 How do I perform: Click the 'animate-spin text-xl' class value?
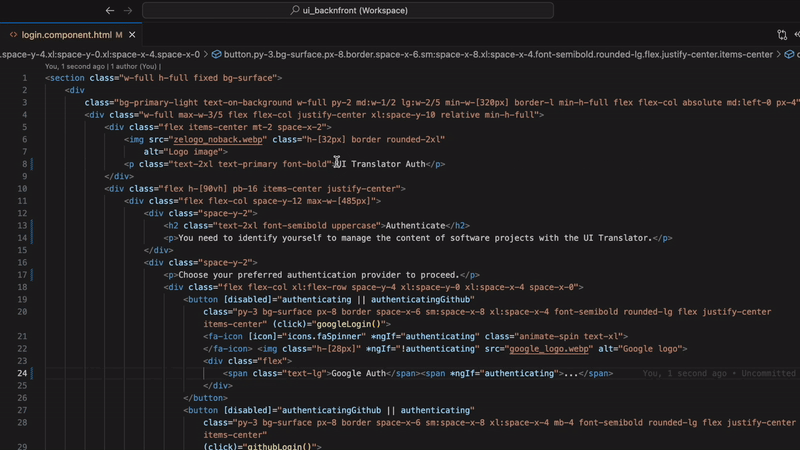571,337
